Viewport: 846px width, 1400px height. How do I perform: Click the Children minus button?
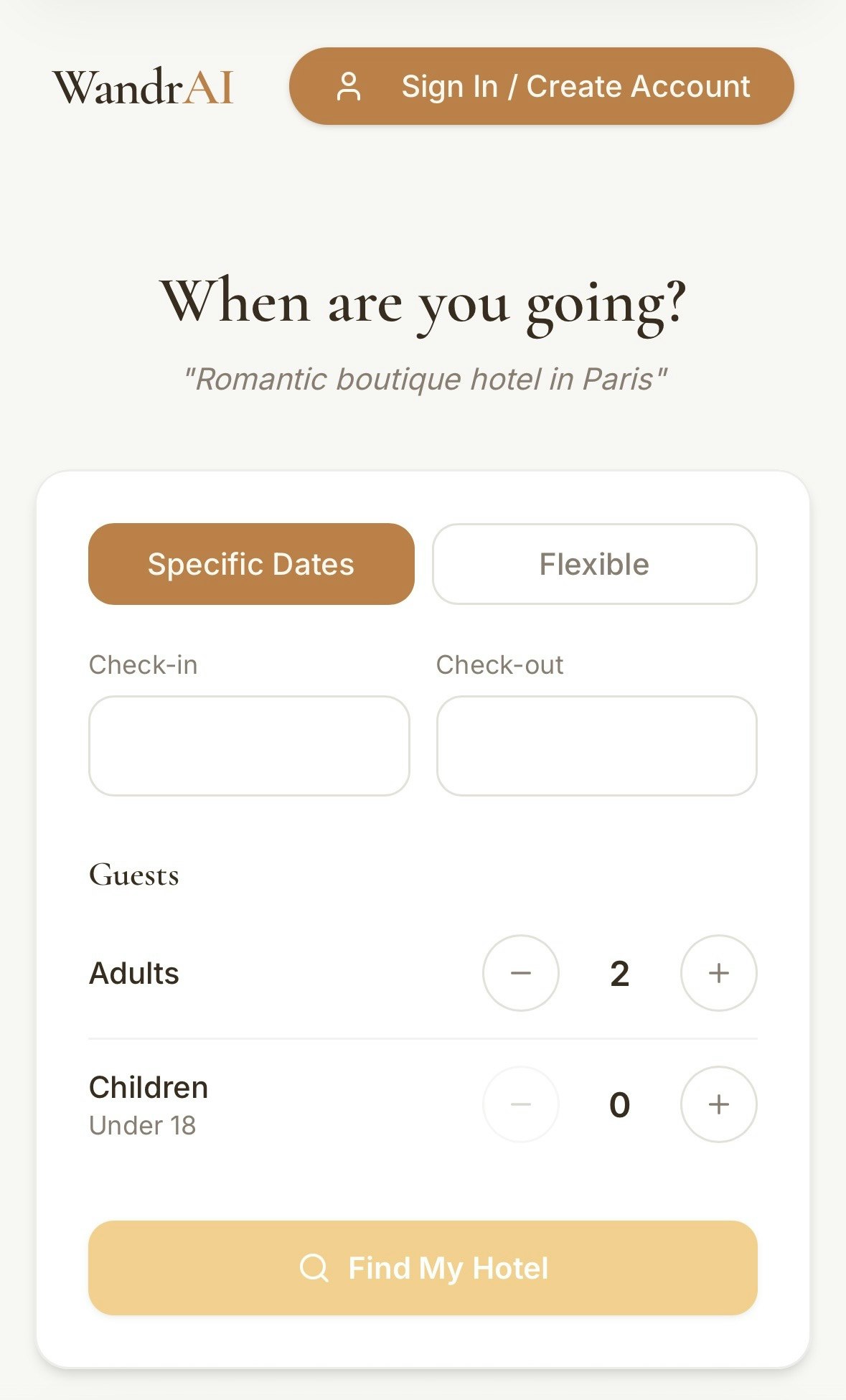pyautogui.click(x=520, y=1104)
